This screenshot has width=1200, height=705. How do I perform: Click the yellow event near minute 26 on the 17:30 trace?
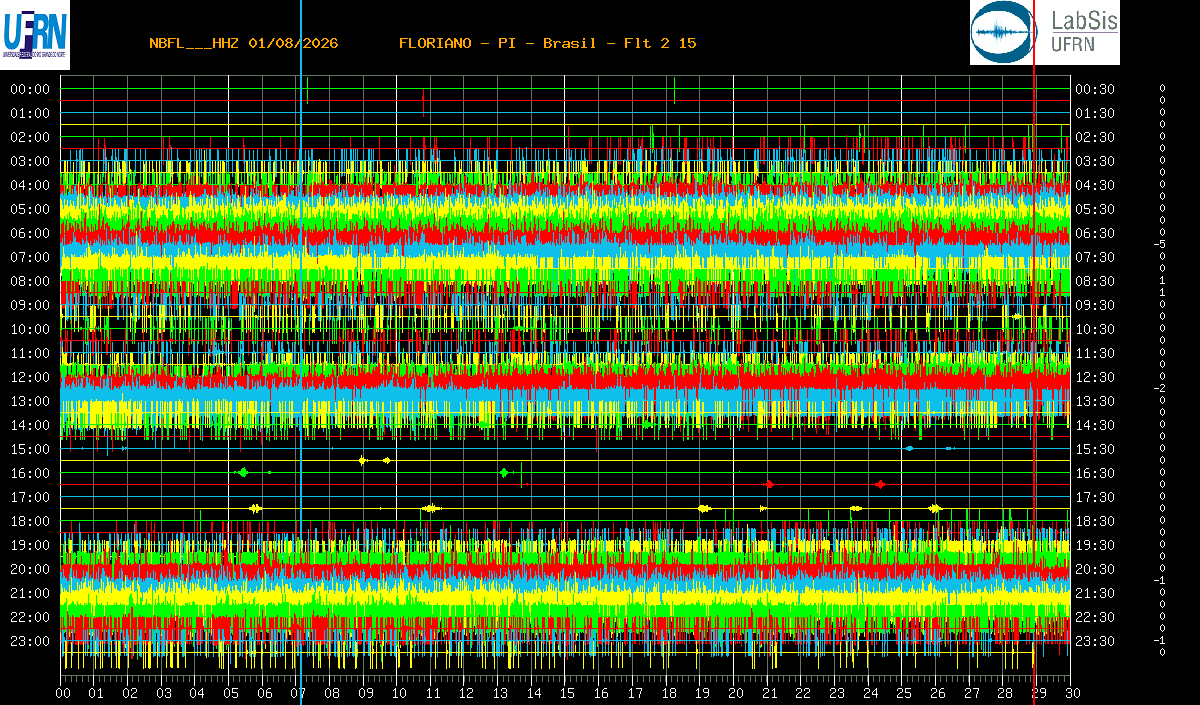(x=935, y=508)
